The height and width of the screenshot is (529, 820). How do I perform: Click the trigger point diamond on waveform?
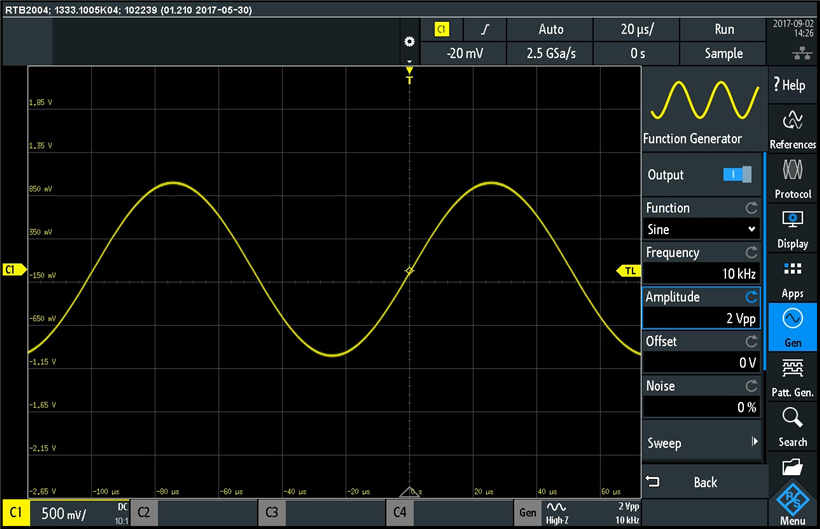click(x=409, y=270)
